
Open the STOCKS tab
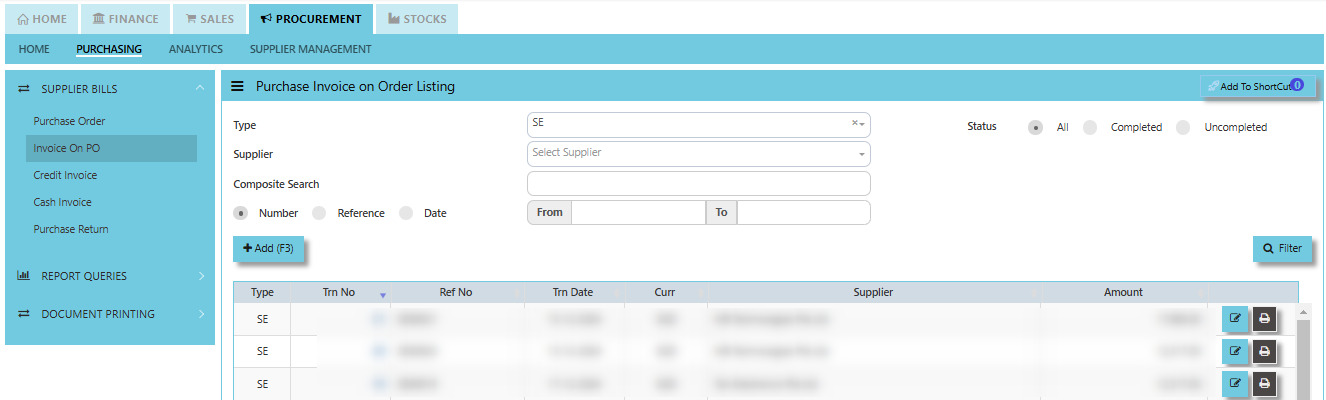(417, 19)
